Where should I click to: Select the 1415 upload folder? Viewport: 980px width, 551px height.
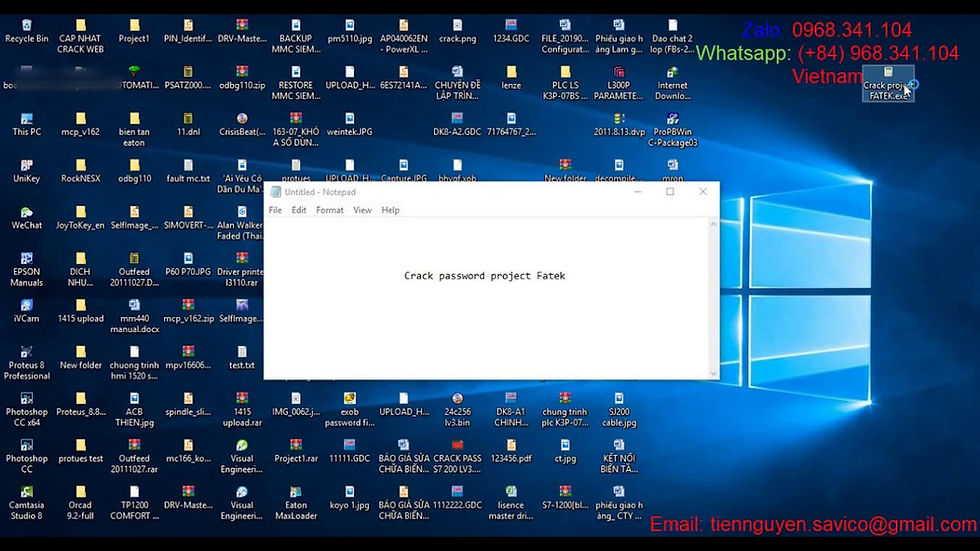tap(81, 311)
